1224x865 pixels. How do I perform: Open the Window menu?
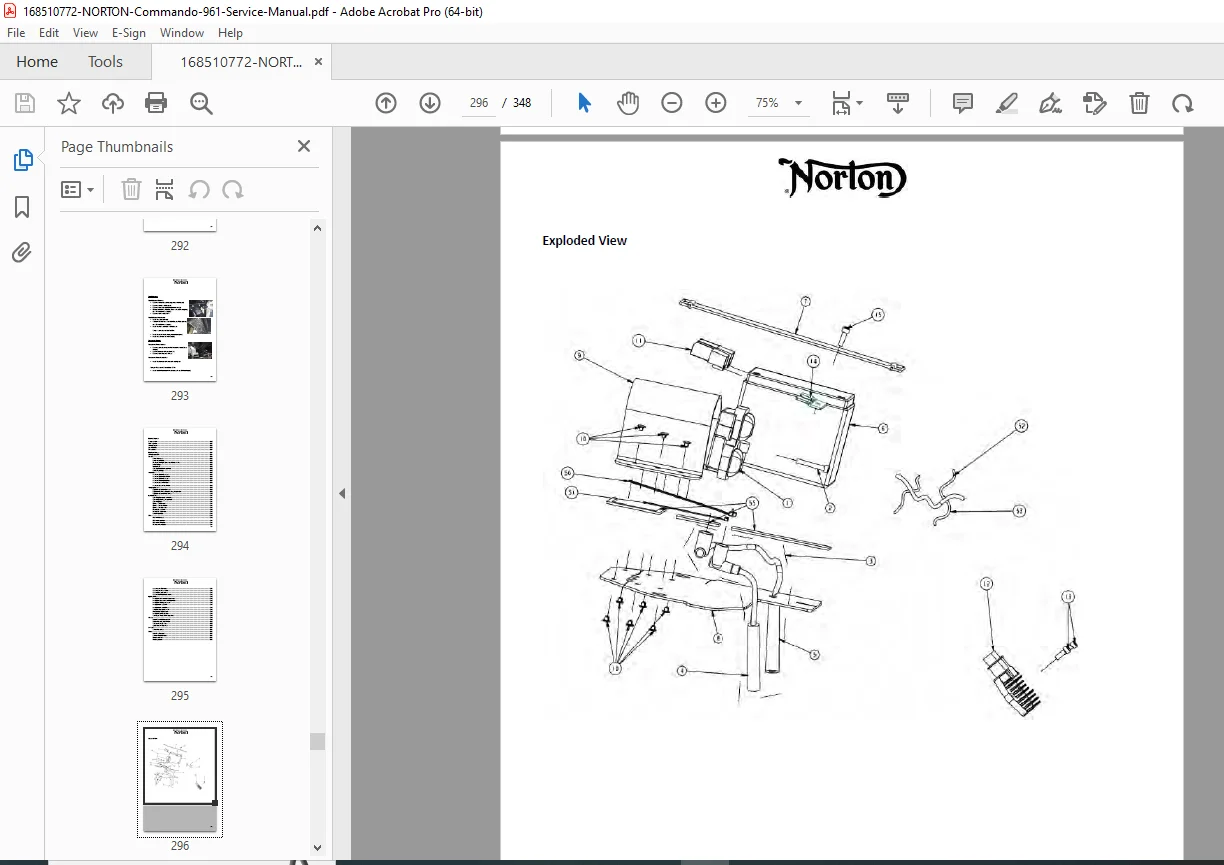(x=182, y=32)
